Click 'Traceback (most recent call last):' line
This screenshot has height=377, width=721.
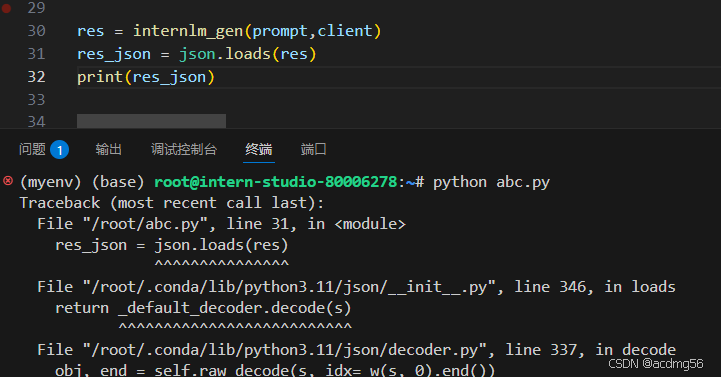click(x=172, y=203)
